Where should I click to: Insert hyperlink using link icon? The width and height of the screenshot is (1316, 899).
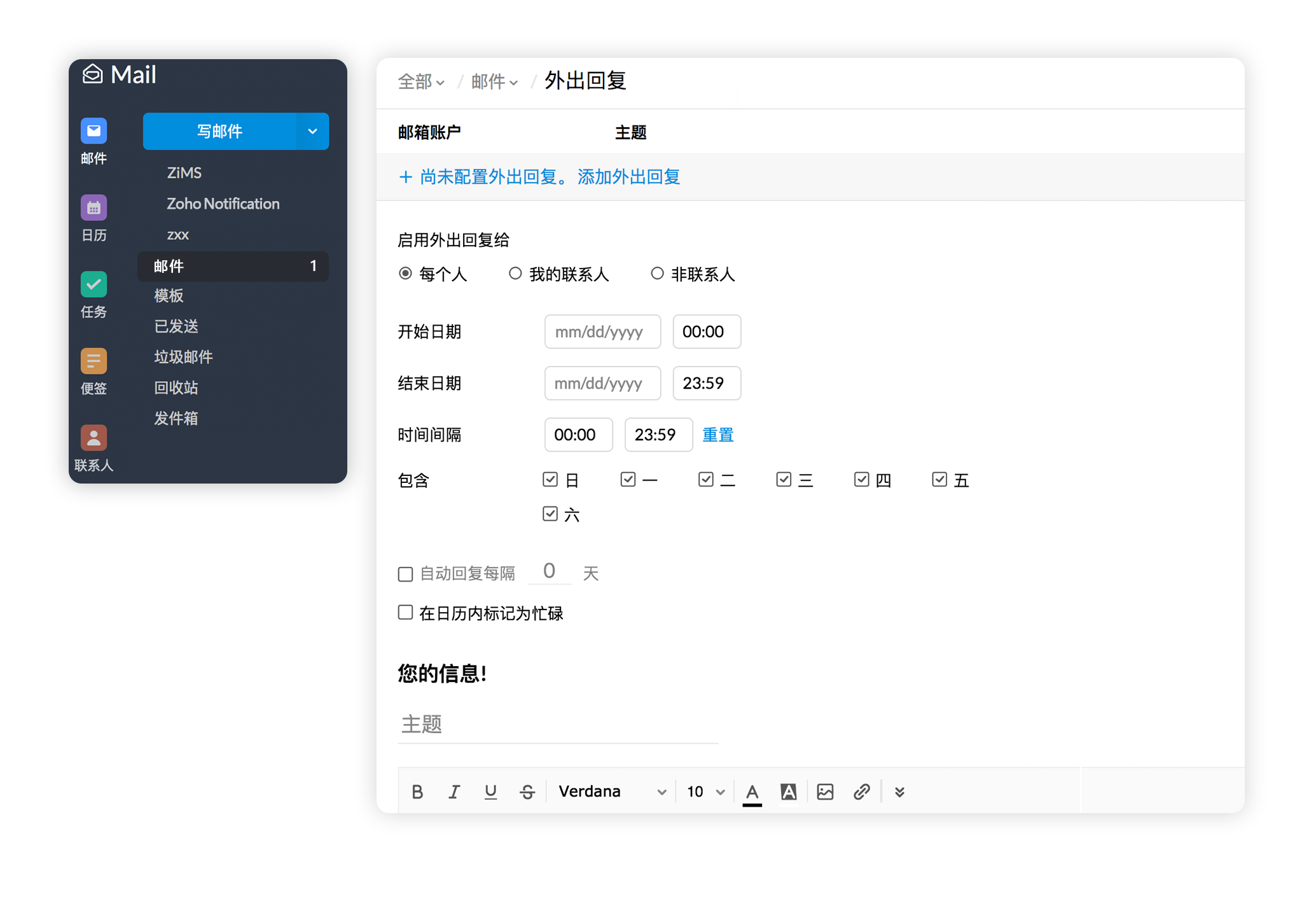pyautogui.click(x=861, y=791)
